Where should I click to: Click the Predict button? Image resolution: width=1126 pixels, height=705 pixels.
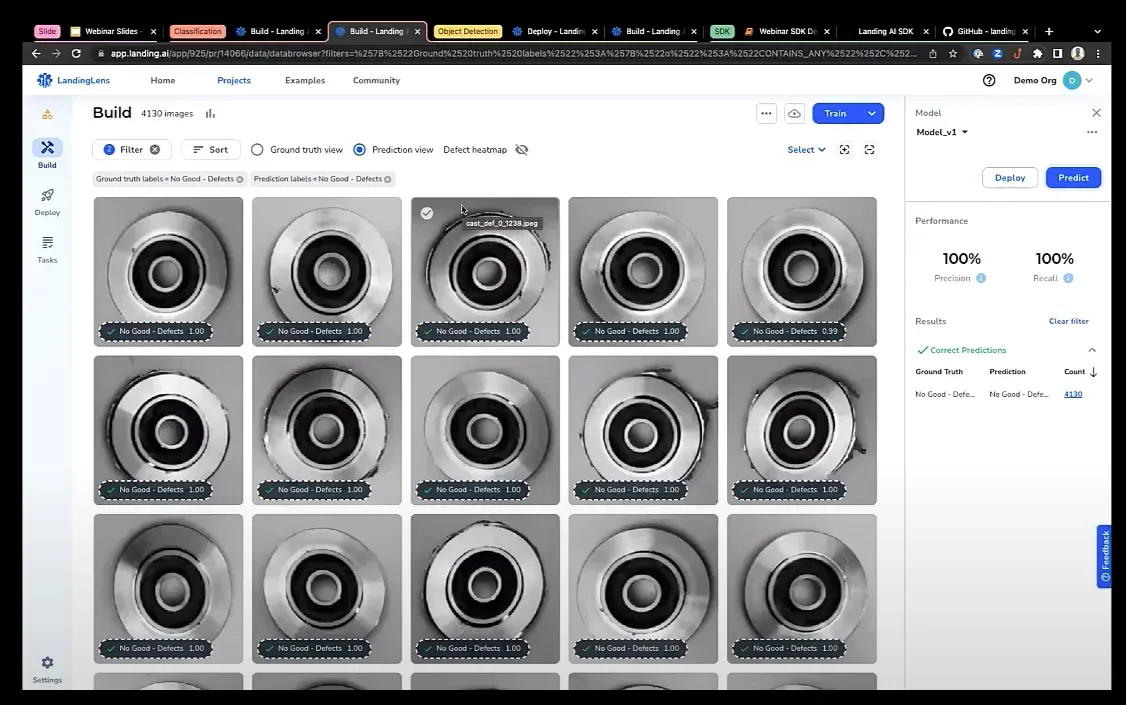click(x=1073, y=178)
